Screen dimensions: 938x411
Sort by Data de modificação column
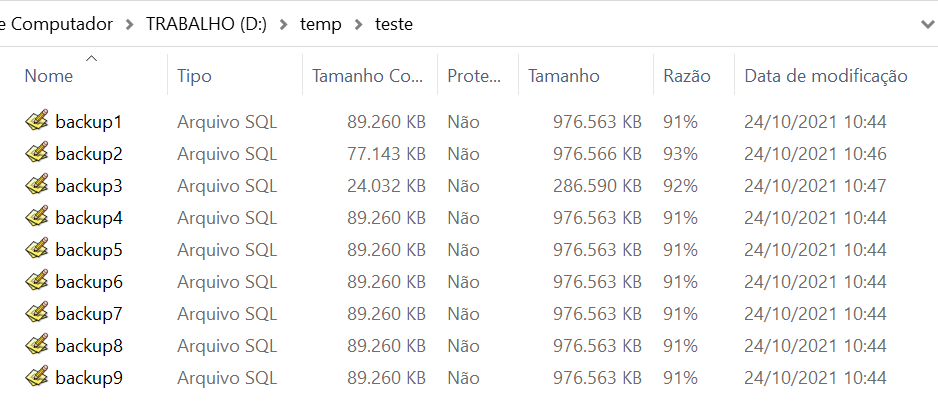pyautogui.click(x=825, y=76)
